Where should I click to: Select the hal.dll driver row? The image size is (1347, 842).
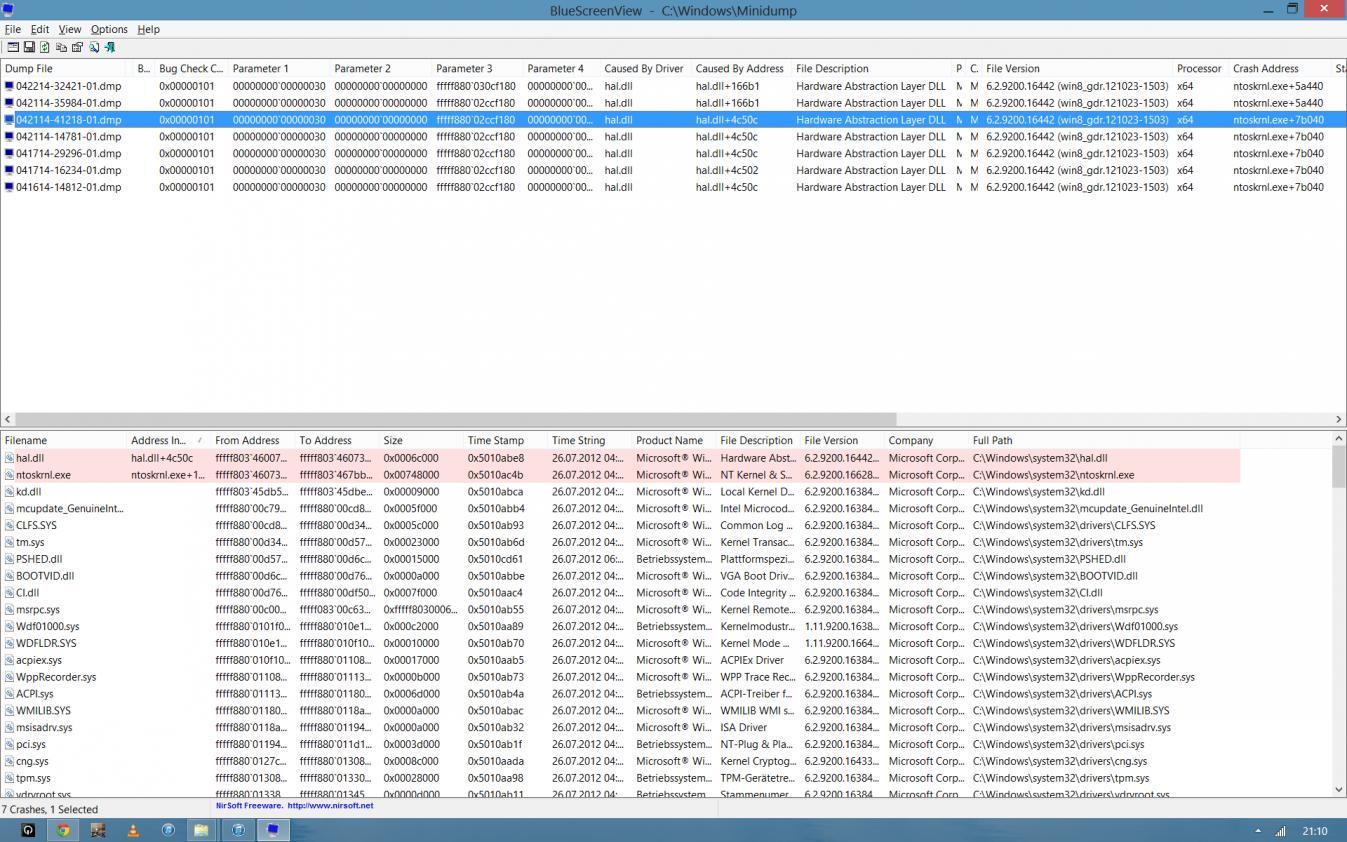(620, 458)
